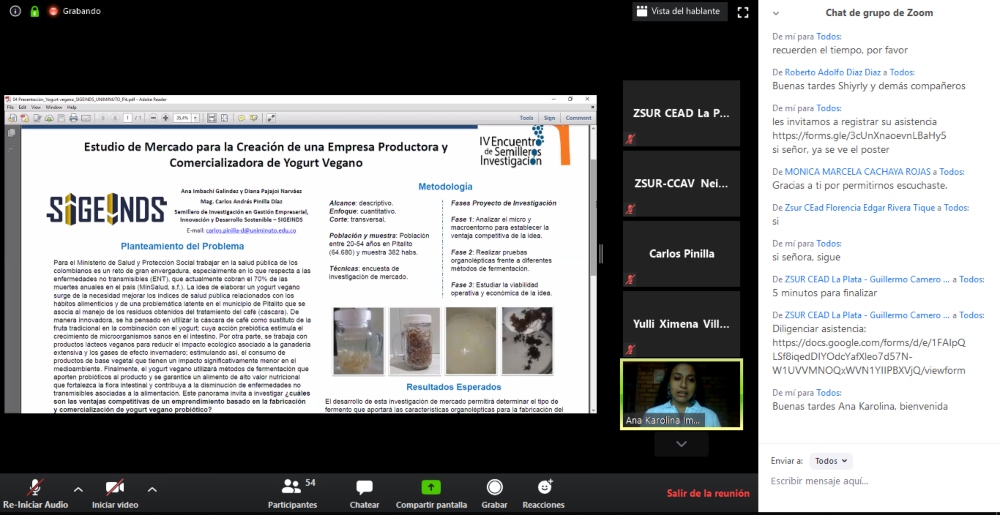Click the green encryption lock icon
Viewport: 1000px width, 515px height.
[34, 11]
